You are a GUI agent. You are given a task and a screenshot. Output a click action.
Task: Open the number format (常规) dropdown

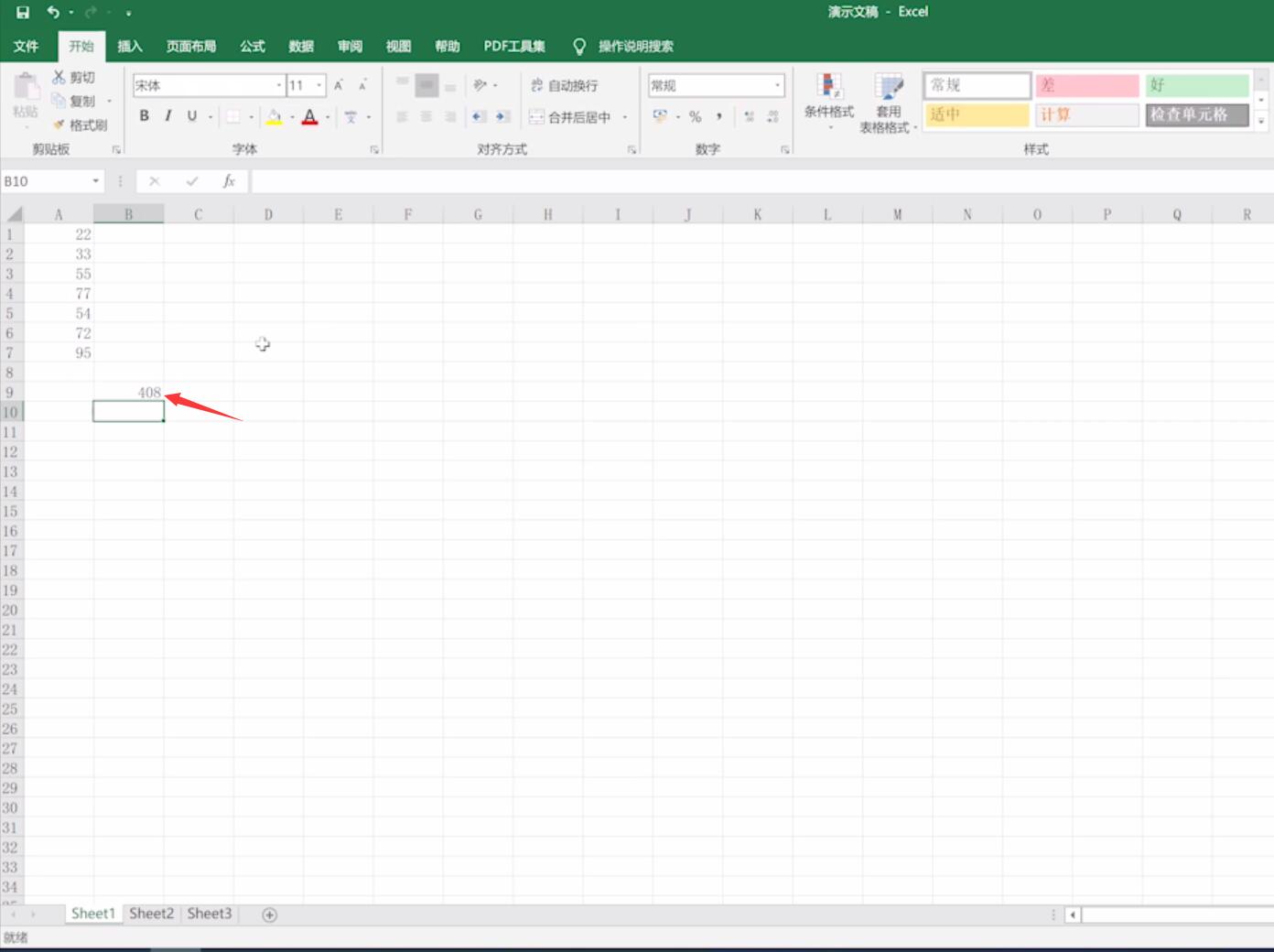coord(777,85)
